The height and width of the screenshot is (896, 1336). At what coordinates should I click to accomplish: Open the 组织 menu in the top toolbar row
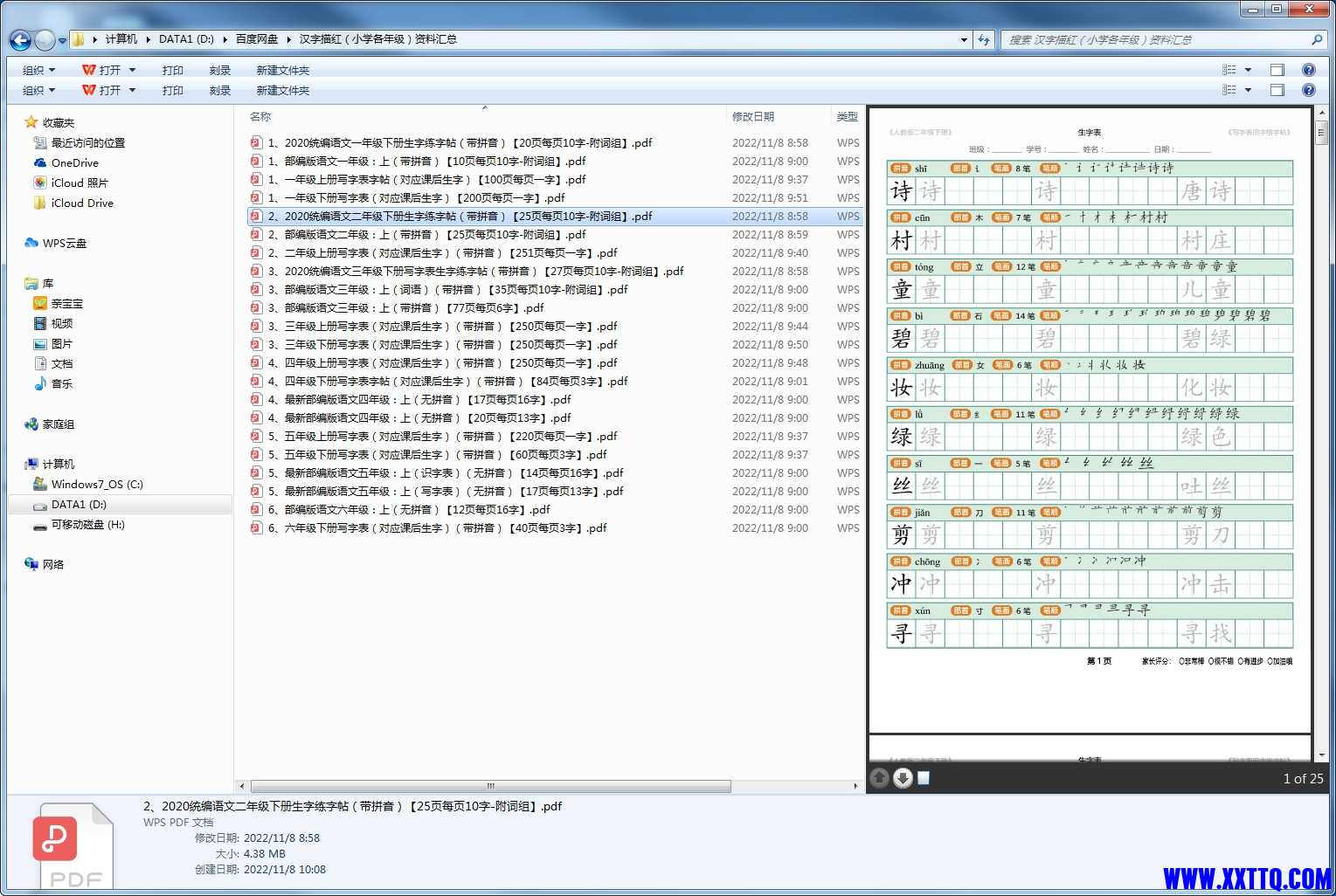[38, 70]
